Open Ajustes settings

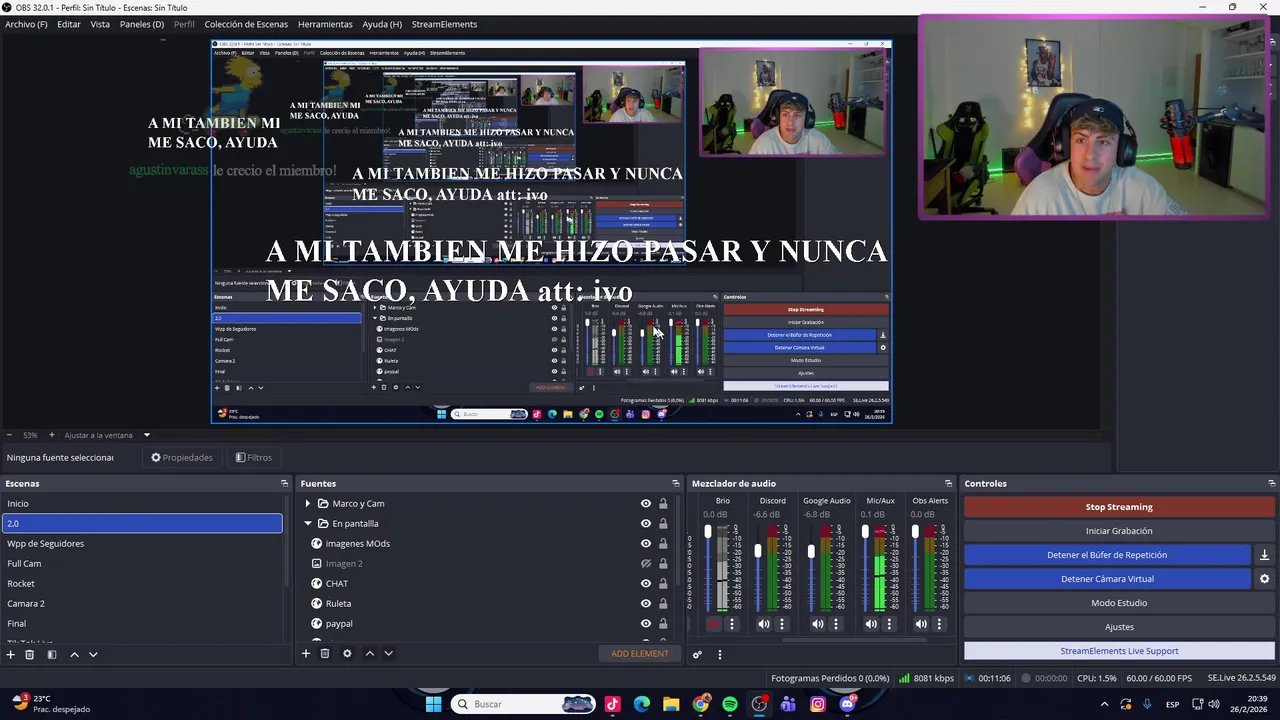[x=1119, y=627]
